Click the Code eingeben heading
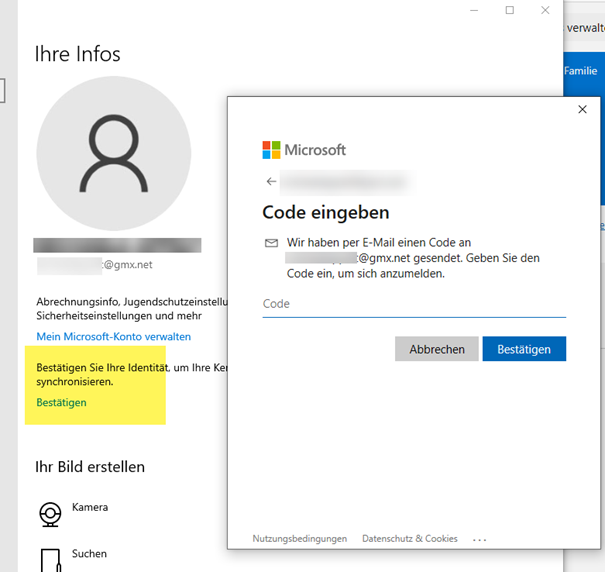The image size is (605, 572). [x=326, y=212]
